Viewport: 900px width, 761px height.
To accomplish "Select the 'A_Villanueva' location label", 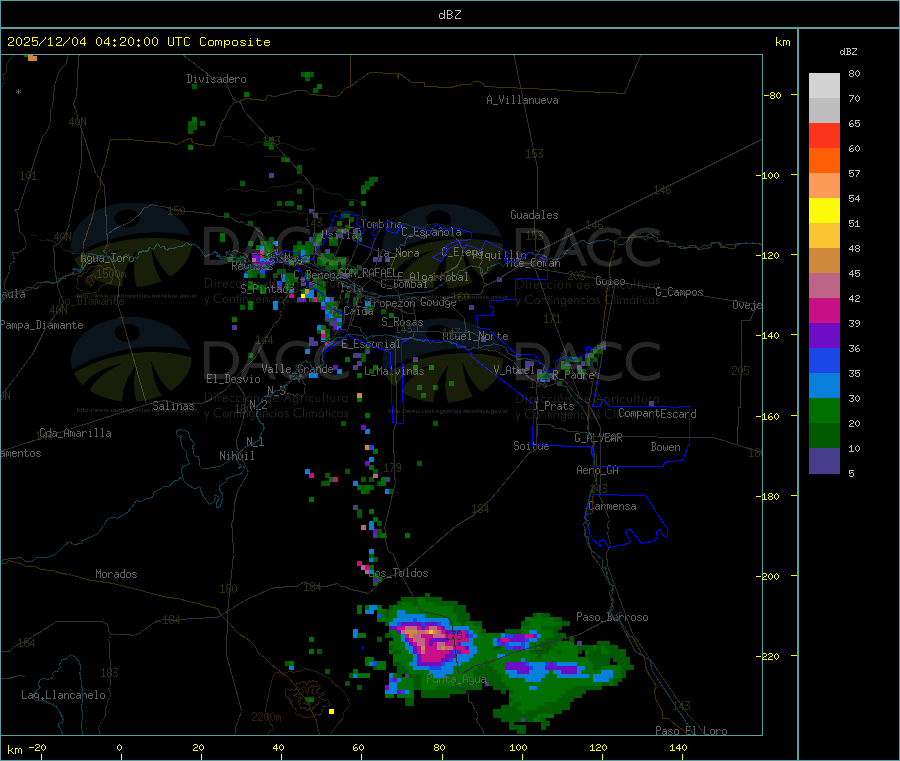I will pyautogui.click(x=522, y=100).
